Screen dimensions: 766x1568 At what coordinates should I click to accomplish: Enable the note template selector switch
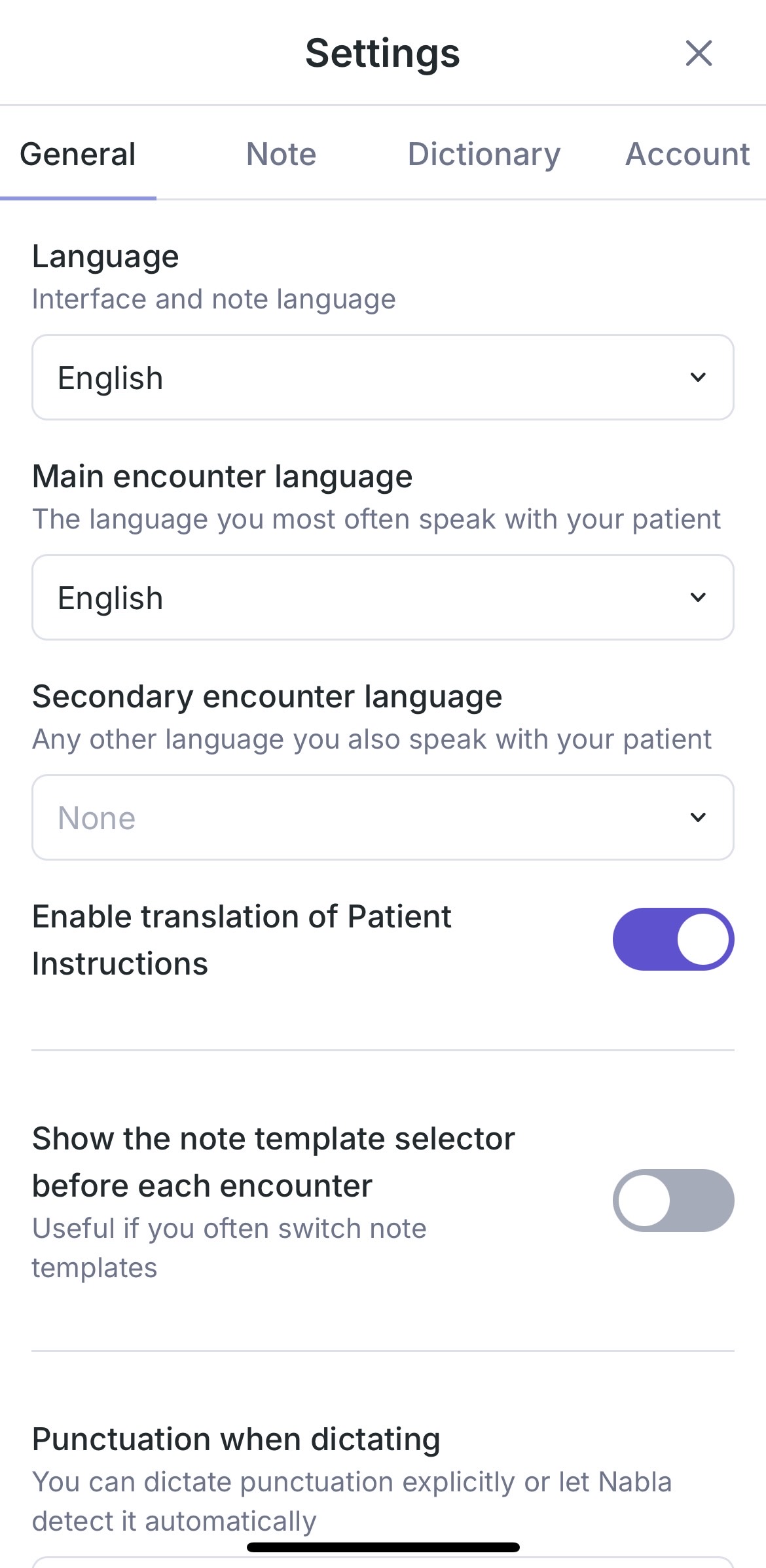coord(673,1201)
